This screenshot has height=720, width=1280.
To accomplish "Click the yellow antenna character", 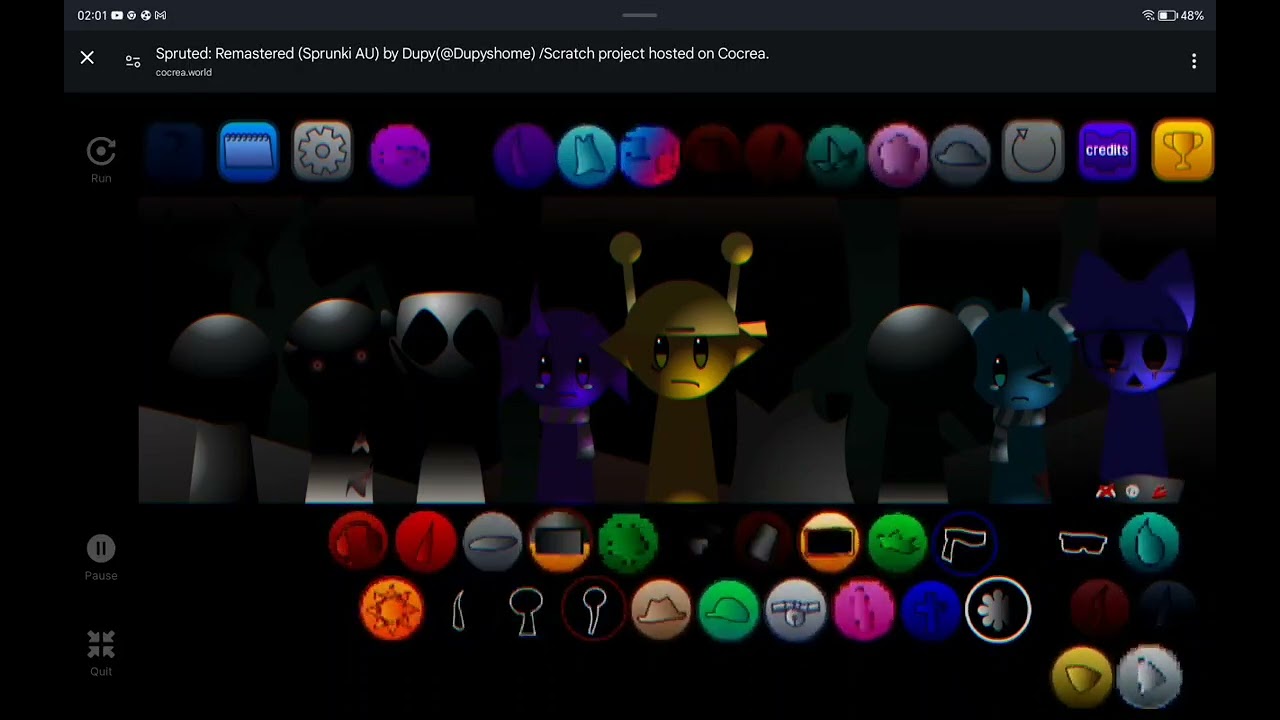I will 682,370.
